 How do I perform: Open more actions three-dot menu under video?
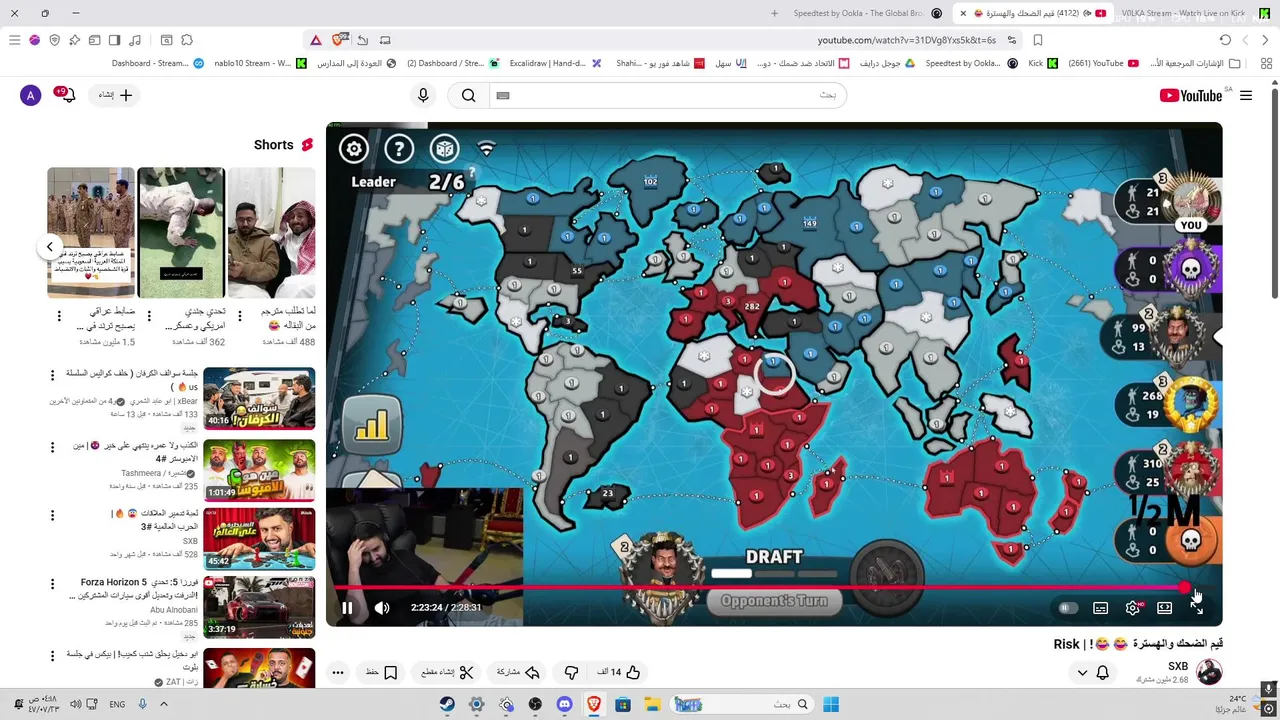point(338,672)
